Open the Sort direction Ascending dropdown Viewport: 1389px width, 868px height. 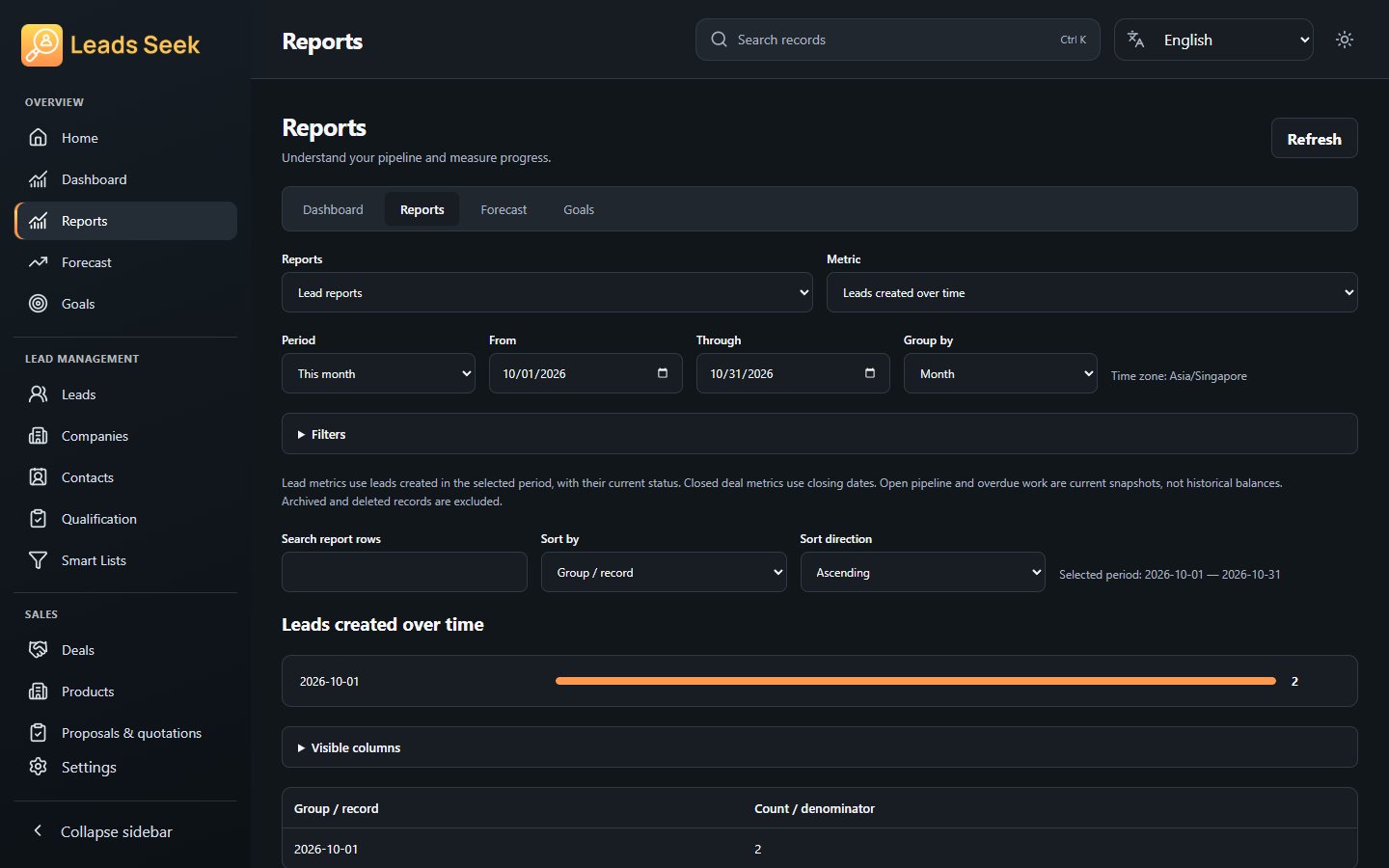(x=923, y=572)
